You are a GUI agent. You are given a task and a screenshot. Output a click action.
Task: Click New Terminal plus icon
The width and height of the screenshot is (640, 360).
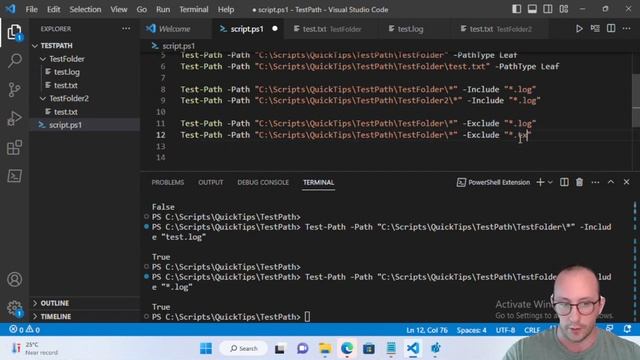(x=540, y=182)
